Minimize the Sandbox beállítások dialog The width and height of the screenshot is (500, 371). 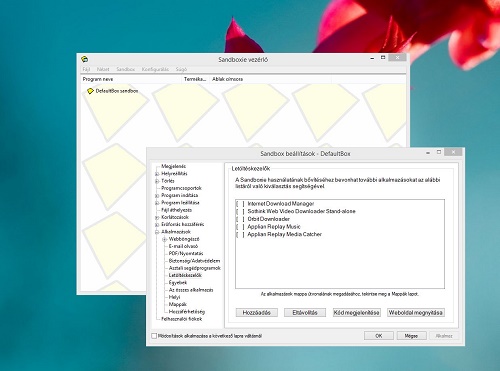[x=428, y=153]
